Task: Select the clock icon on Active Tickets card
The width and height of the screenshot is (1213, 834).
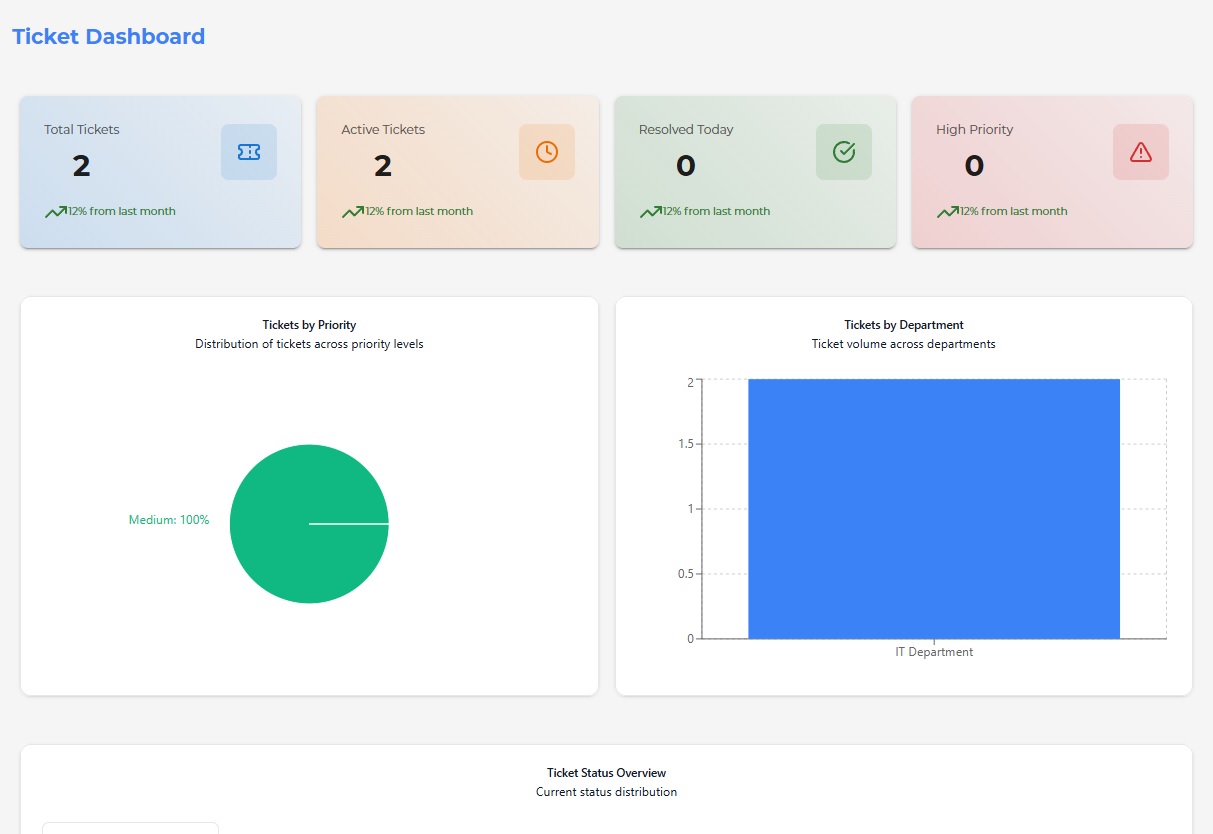Action: (x=546, y=151)
